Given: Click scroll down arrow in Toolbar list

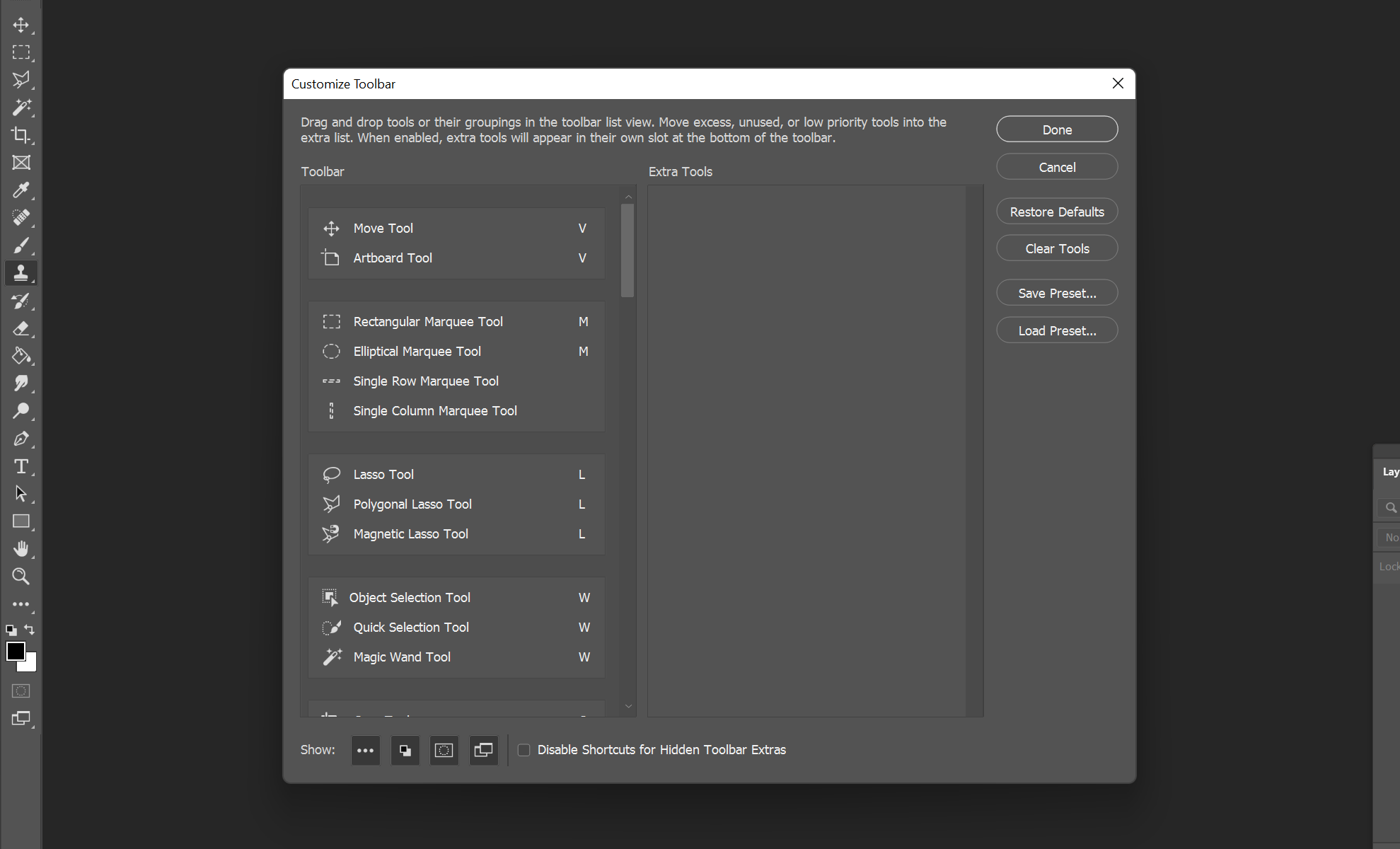Looking at the screenshot, I should [x=628, y=706].
